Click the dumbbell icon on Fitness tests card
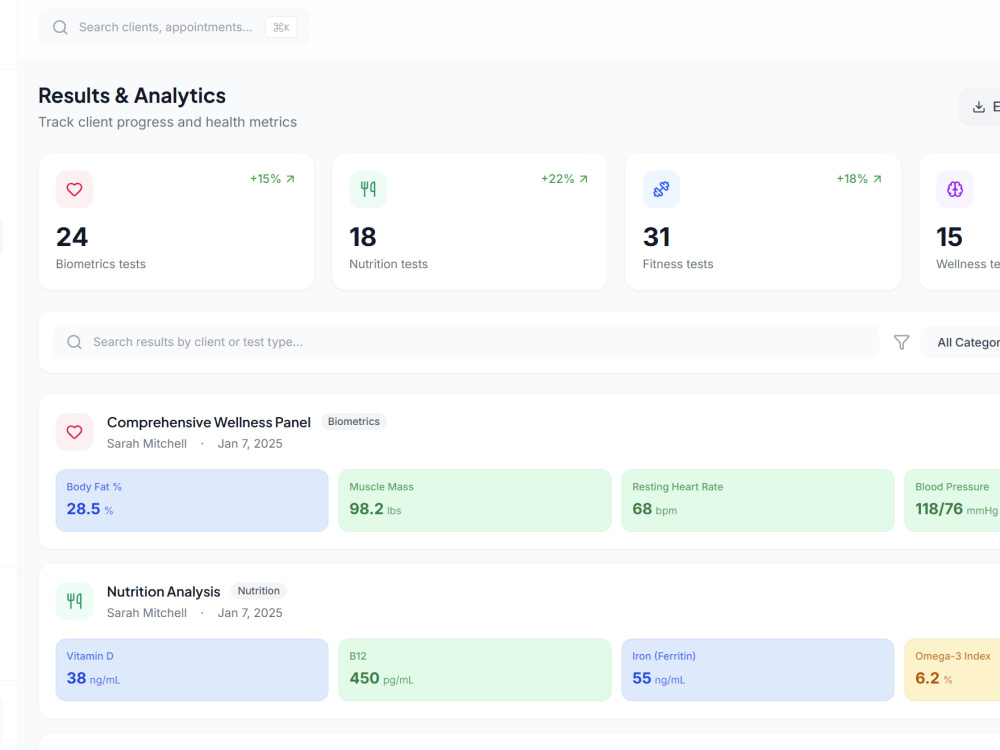This screenshot has width=1000, height=750. 661,189
